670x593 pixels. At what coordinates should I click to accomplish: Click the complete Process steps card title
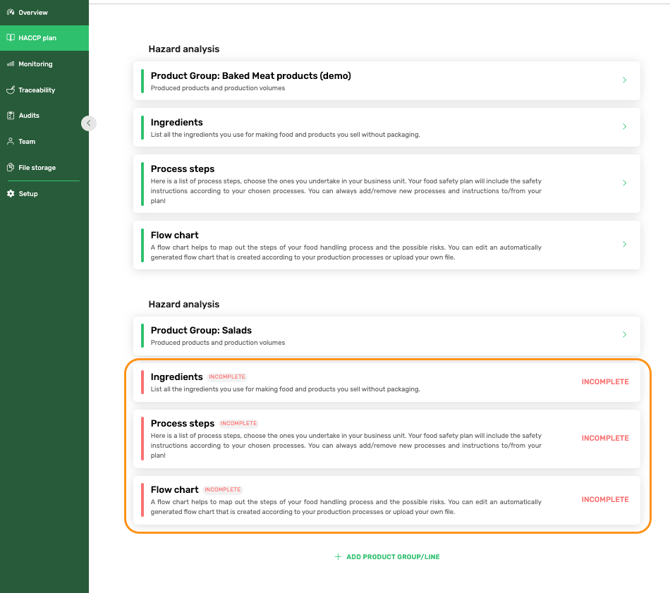point(182,169)
